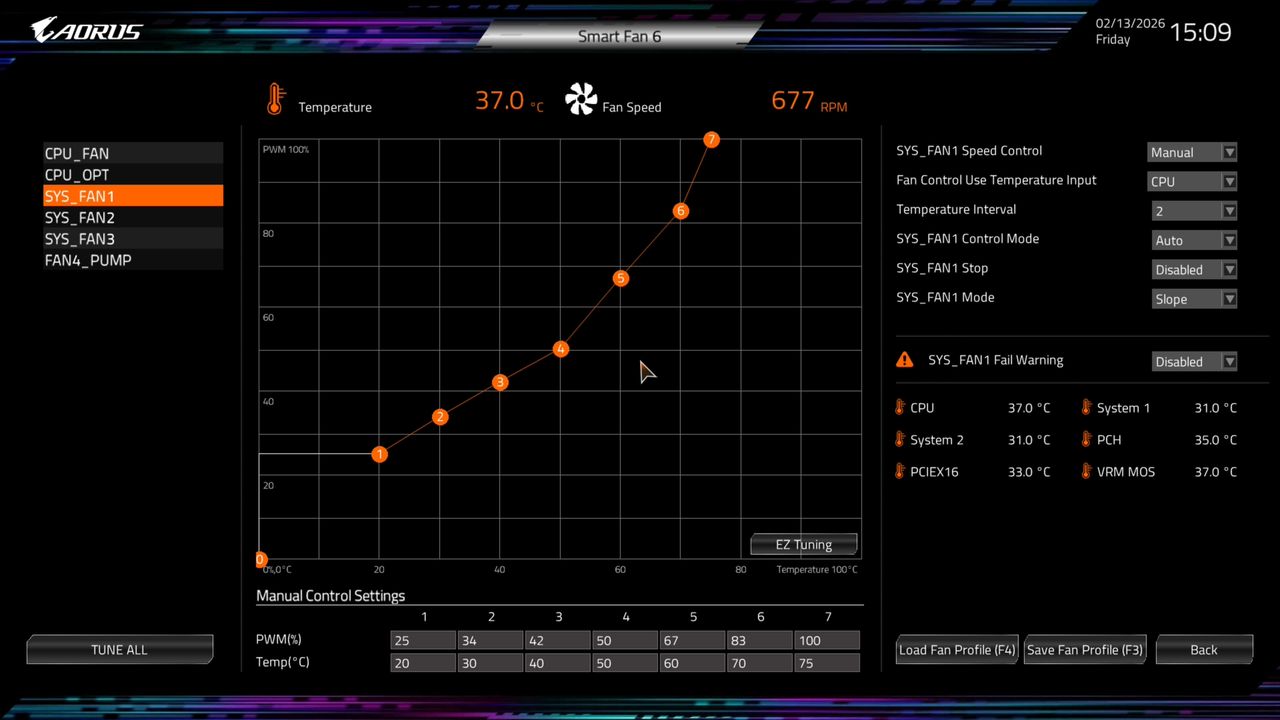Screen dimensions: 1280x720
Task: Click the SYS_FAN1 Fail Warning alert icon
Action: click(904, 359)
